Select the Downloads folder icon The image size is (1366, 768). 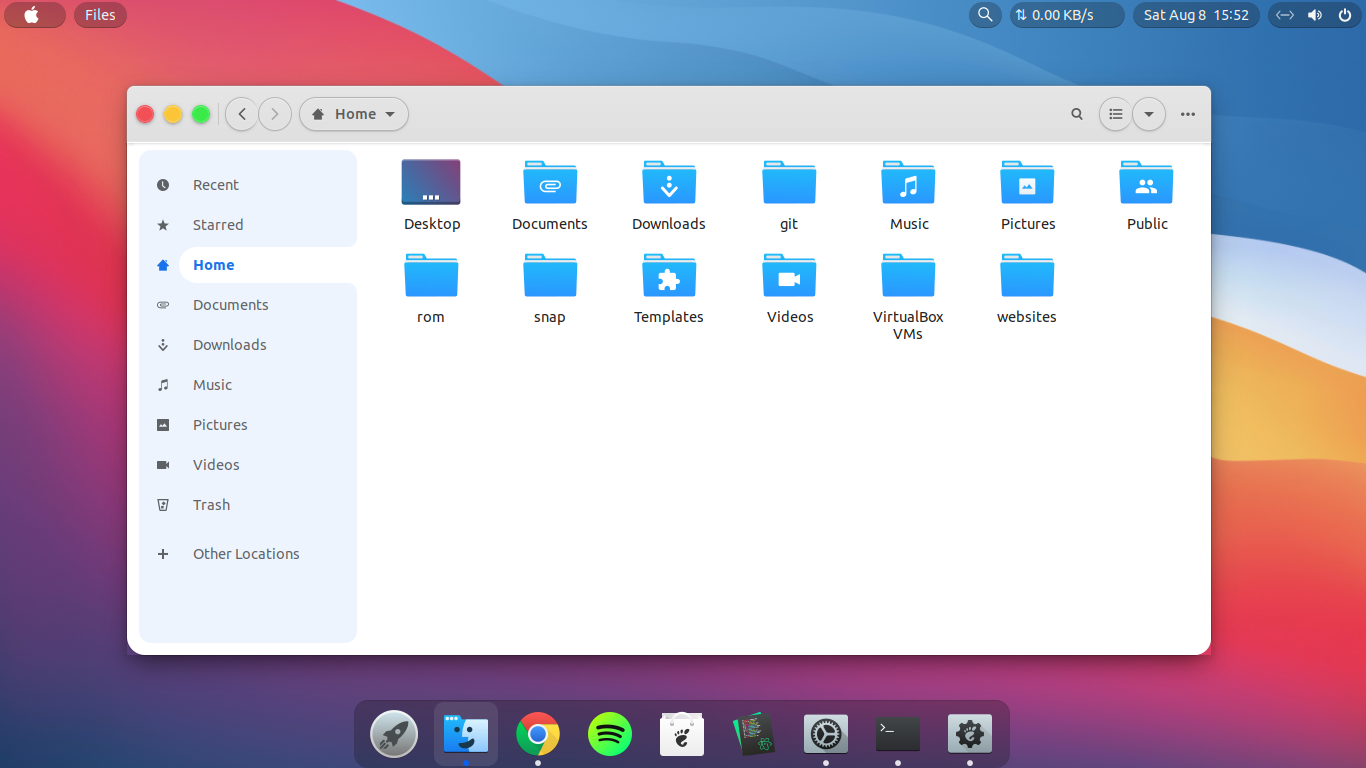[x=669, y=184]
